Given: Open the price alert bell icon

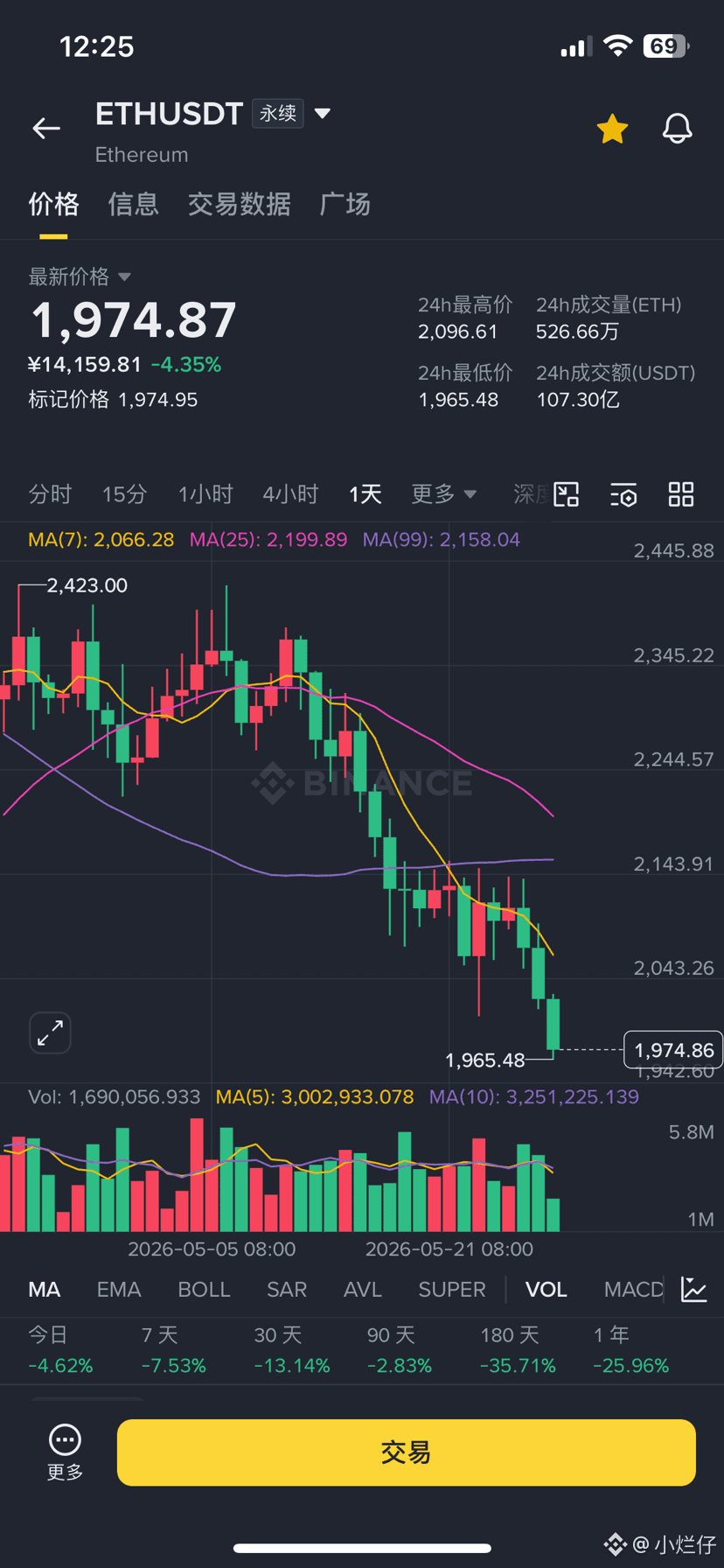Looking at the screenshot, I should [677, 129].
